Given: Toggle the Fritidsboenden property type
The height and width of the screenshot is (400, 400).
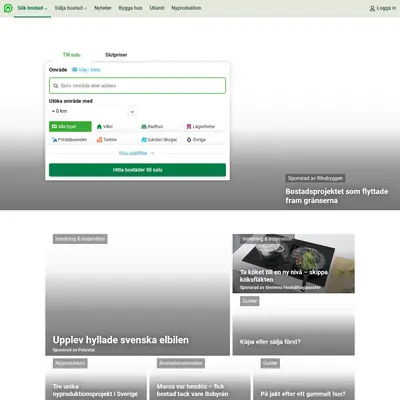Looking at the screenshot, I should click(70, 140).
